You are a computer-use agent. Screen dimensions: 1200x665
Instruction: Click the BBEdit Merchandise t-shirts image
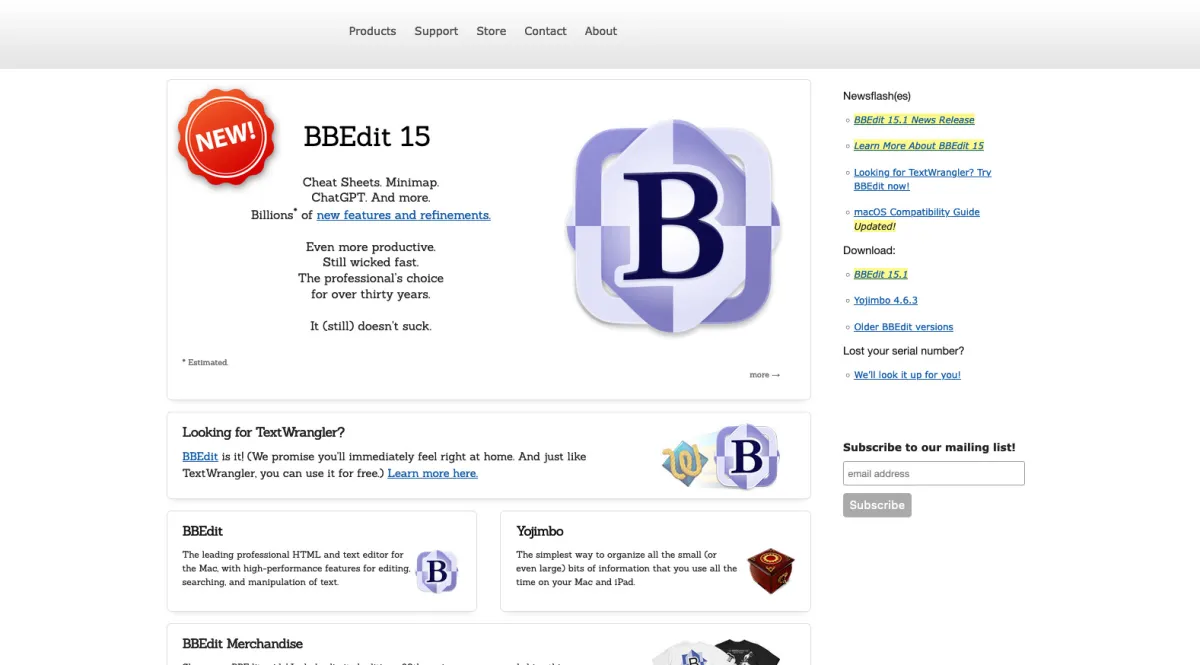(x=716, y=652)
